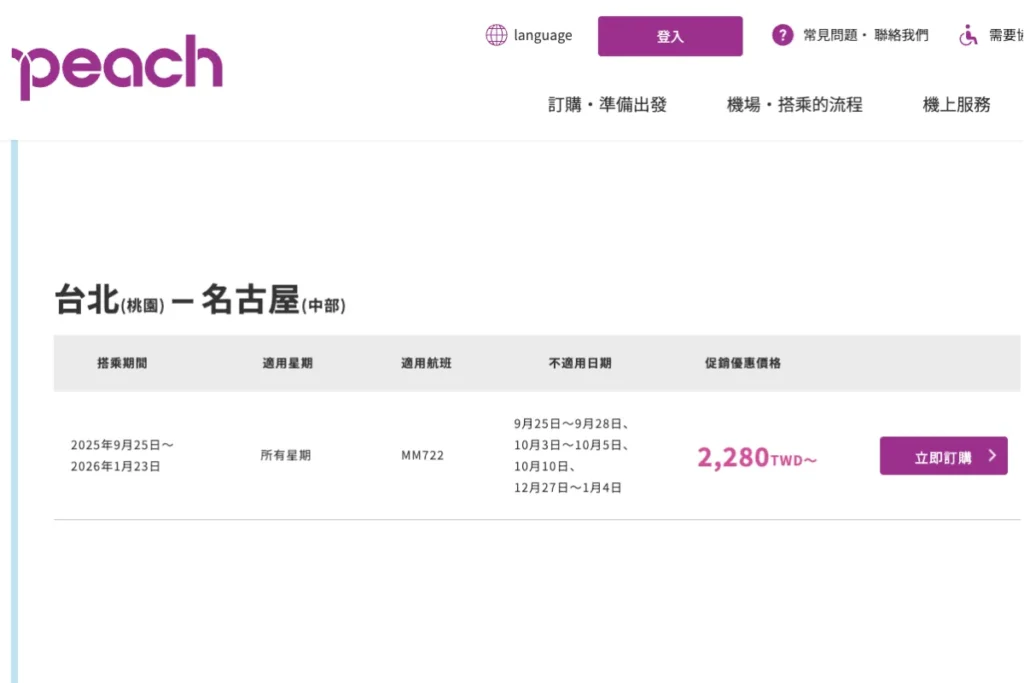
Task: Click the wheelchair accessibility assistance icon
Action: (968, 35)
